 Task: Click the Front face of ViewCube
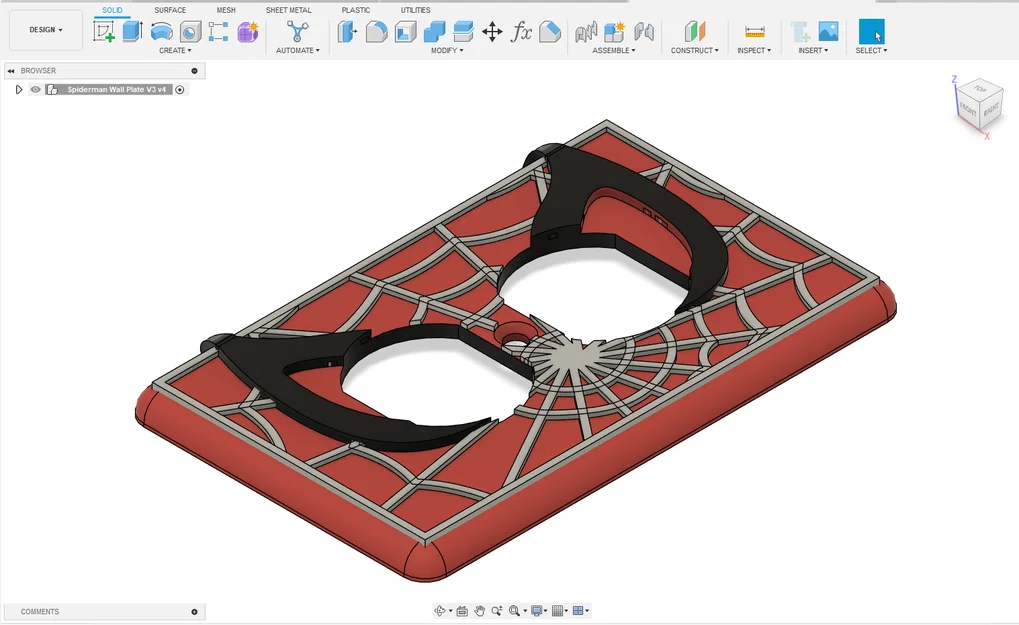coord(968,110)
